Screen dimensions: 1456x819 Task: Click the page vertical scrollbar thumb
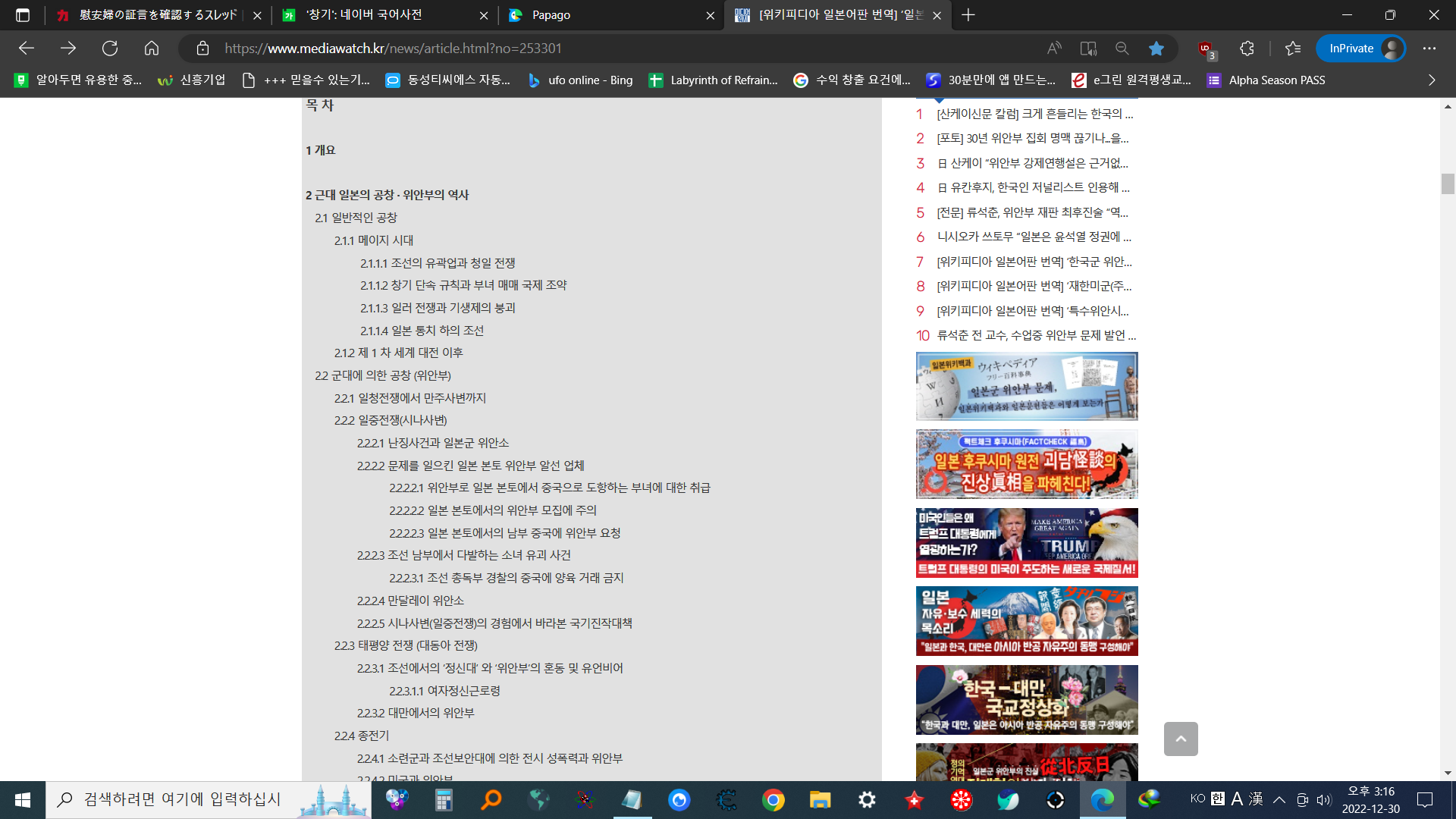point(1448,184)
